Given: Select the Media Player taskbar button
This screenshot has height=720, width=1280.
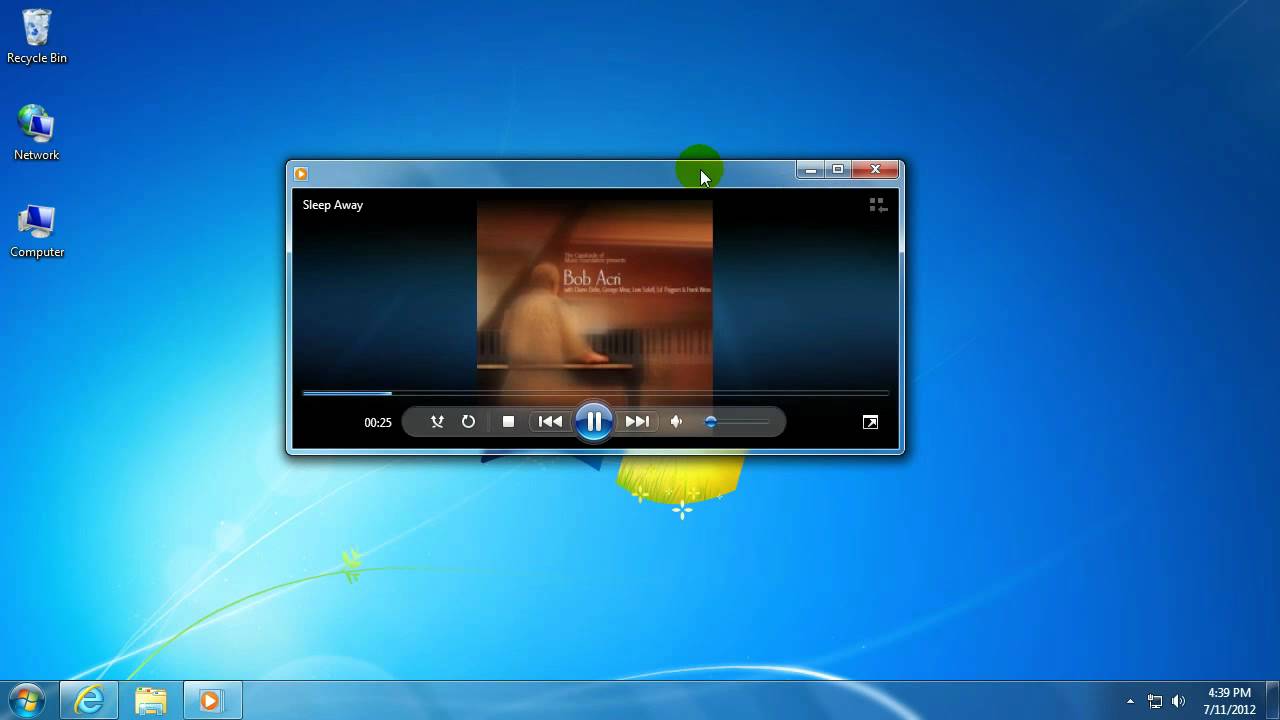Looking at the screenshot, I should point(211,700).
